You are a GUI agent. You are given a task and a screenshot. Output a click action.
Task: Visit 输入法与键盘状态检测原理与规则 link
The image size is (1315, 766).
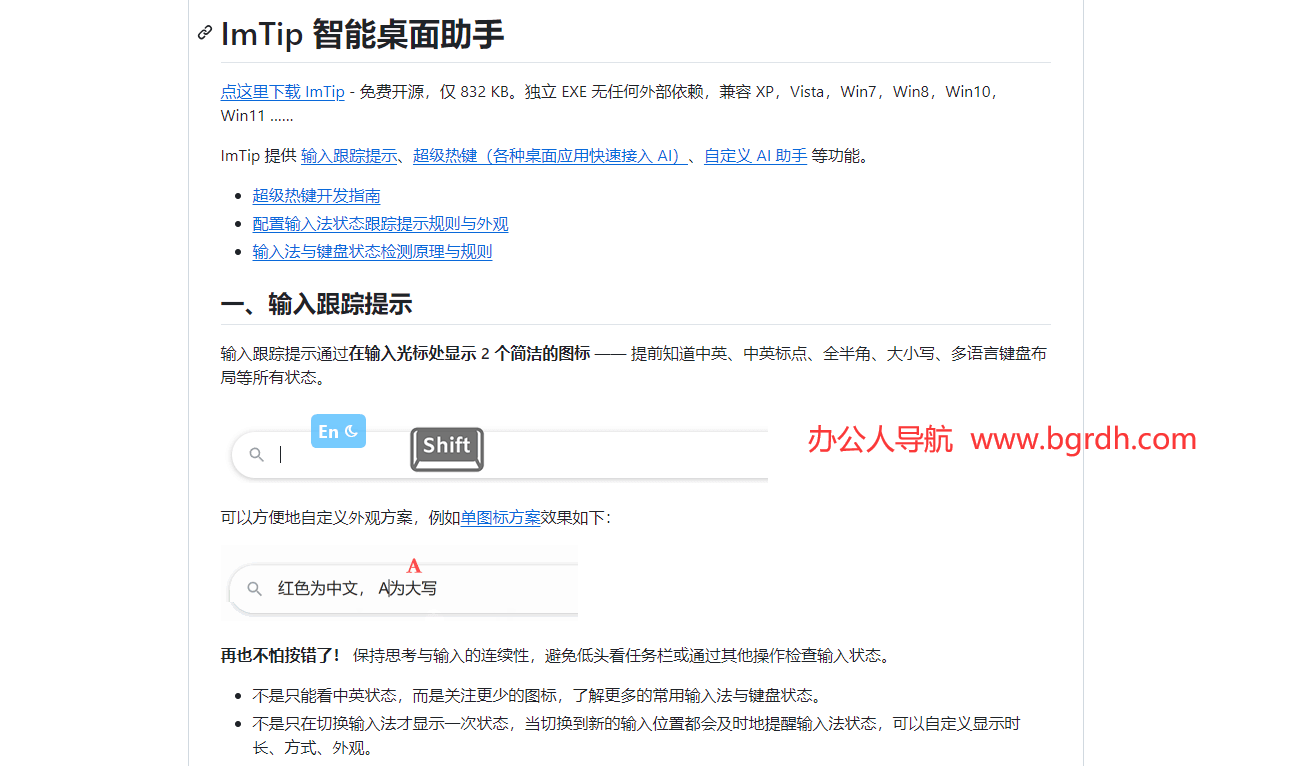click(372, 252)
